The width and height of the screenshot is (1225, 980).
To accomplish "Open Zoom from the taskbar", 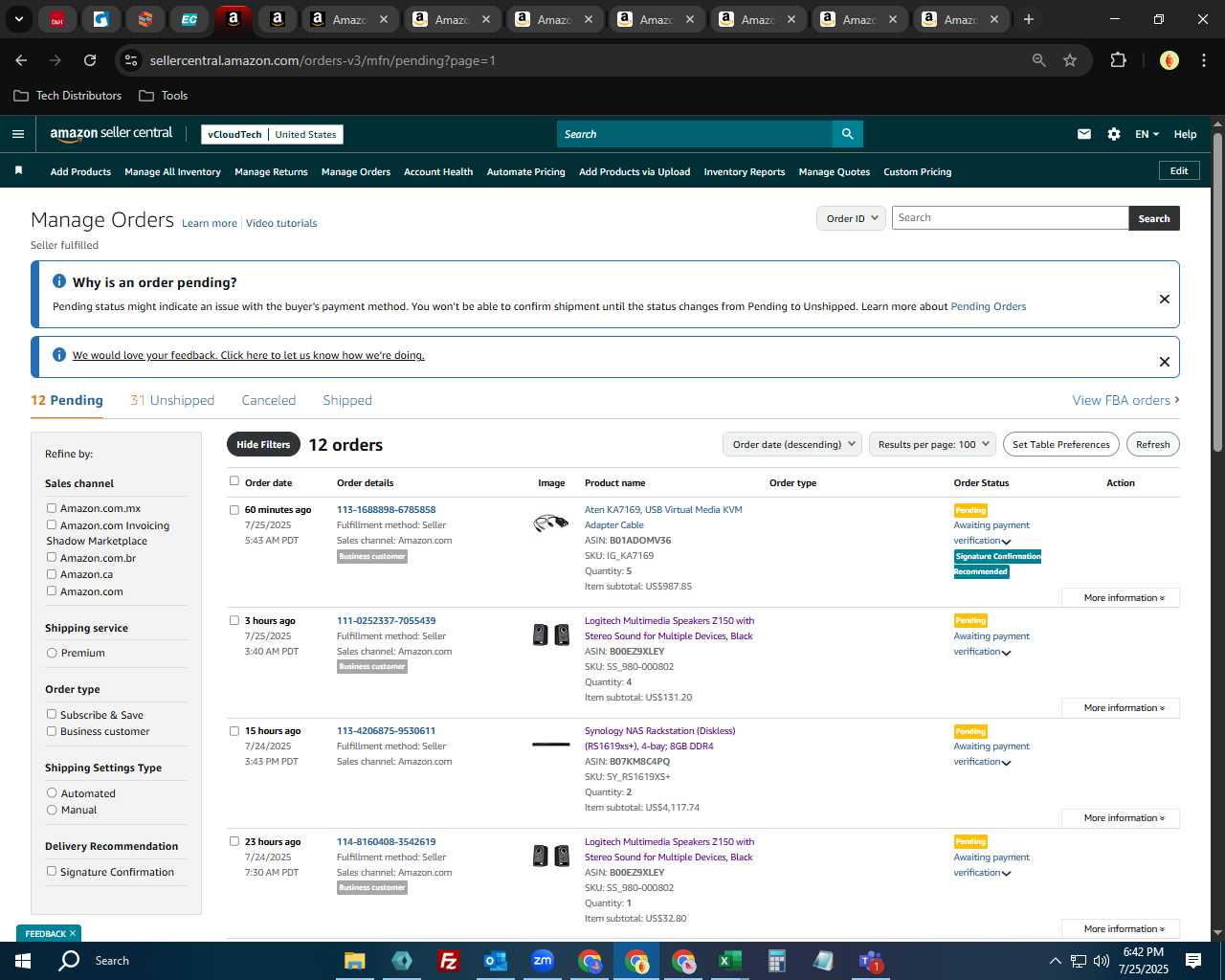I will tap(543, 961).
